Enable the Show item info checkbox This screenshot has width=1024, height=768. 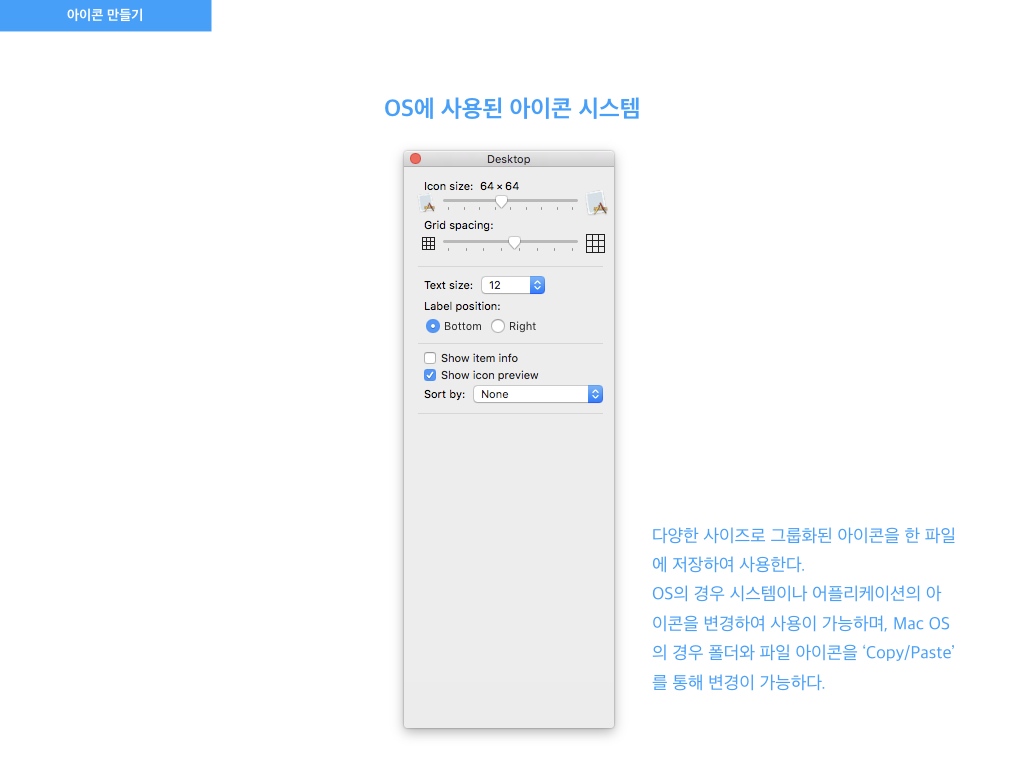[430, 358]
